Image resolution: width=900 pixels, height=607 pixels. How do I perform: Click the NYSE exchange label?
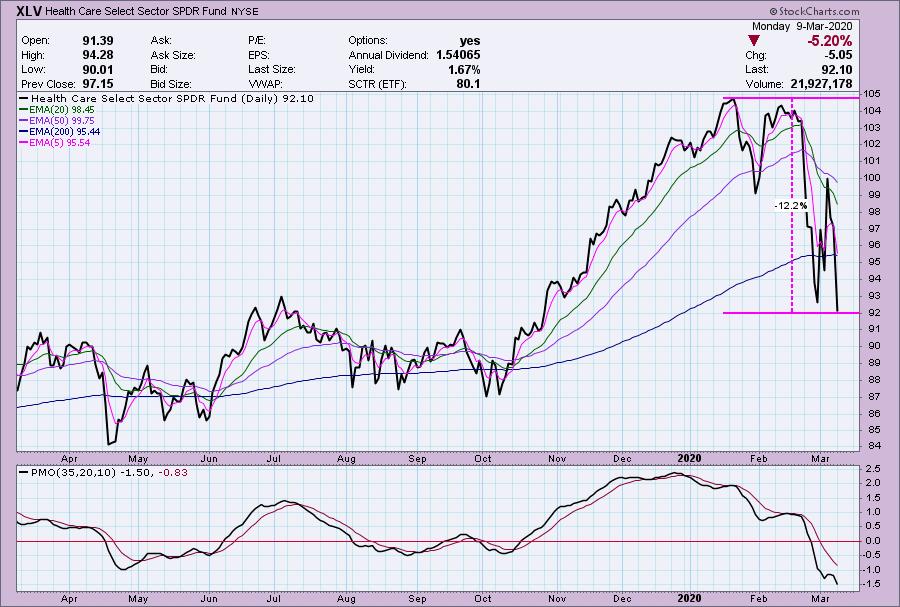[x=245, y=11]
